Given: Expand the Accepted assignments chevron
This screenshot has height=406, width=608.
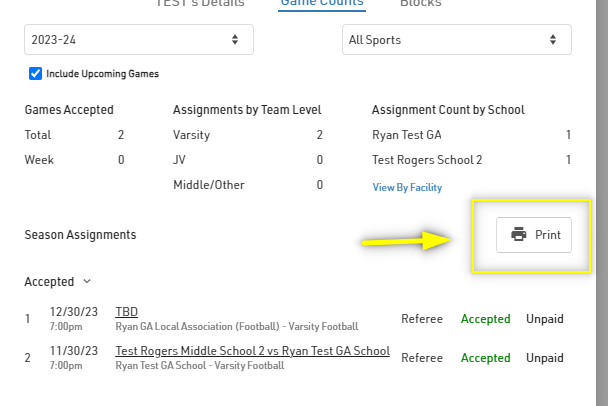Looking at the screenshot, I should coord(87,282).
